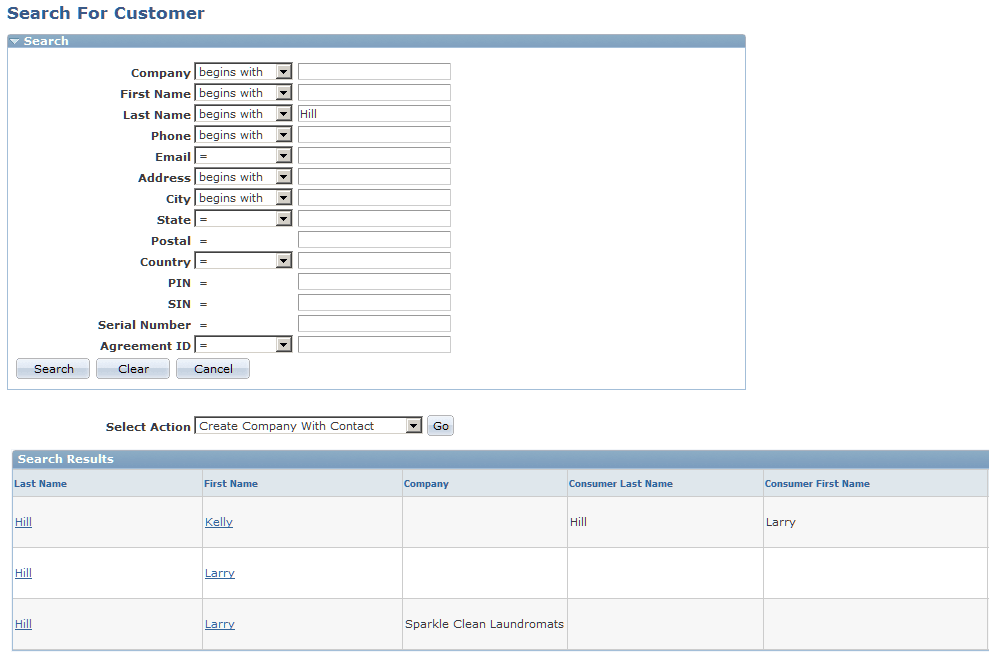
Task: Open the Address operator dropdown
Action: pos(283,176)
